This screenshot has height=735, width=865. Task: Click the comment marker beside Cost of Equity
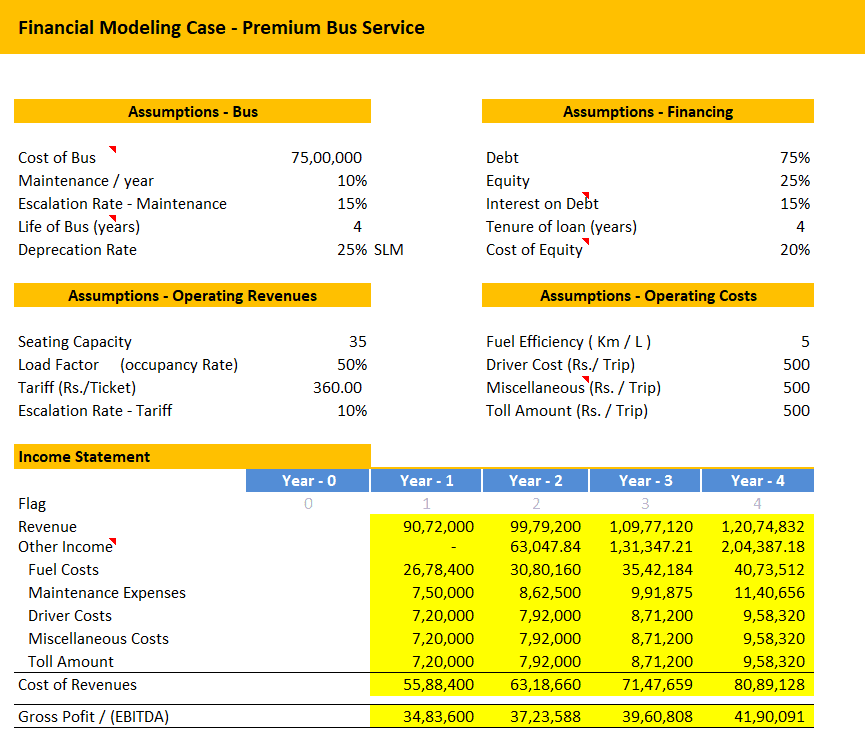coord(586,242)
